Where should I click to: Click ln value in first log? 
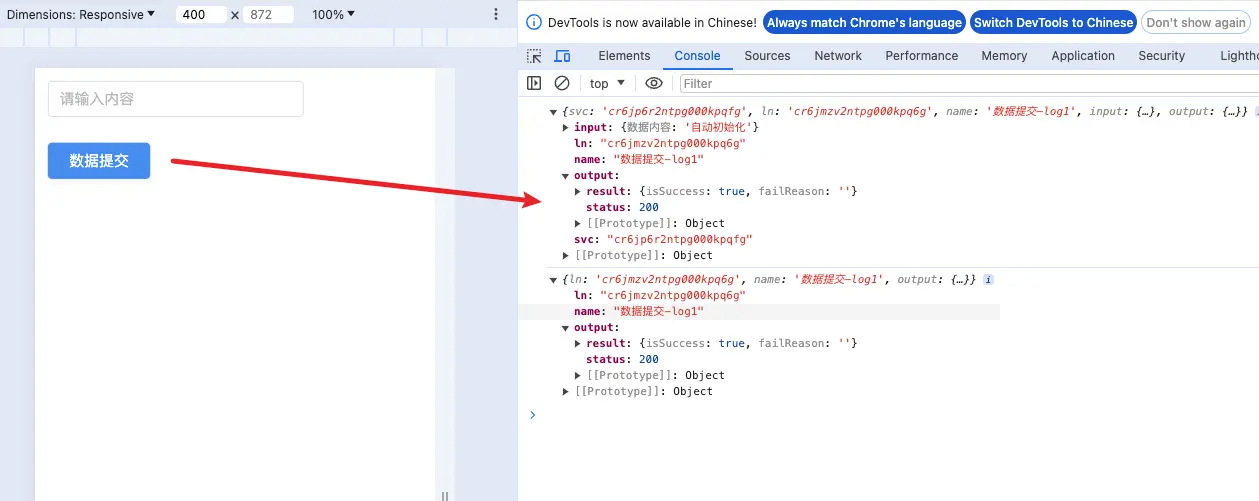pos(673,143)
